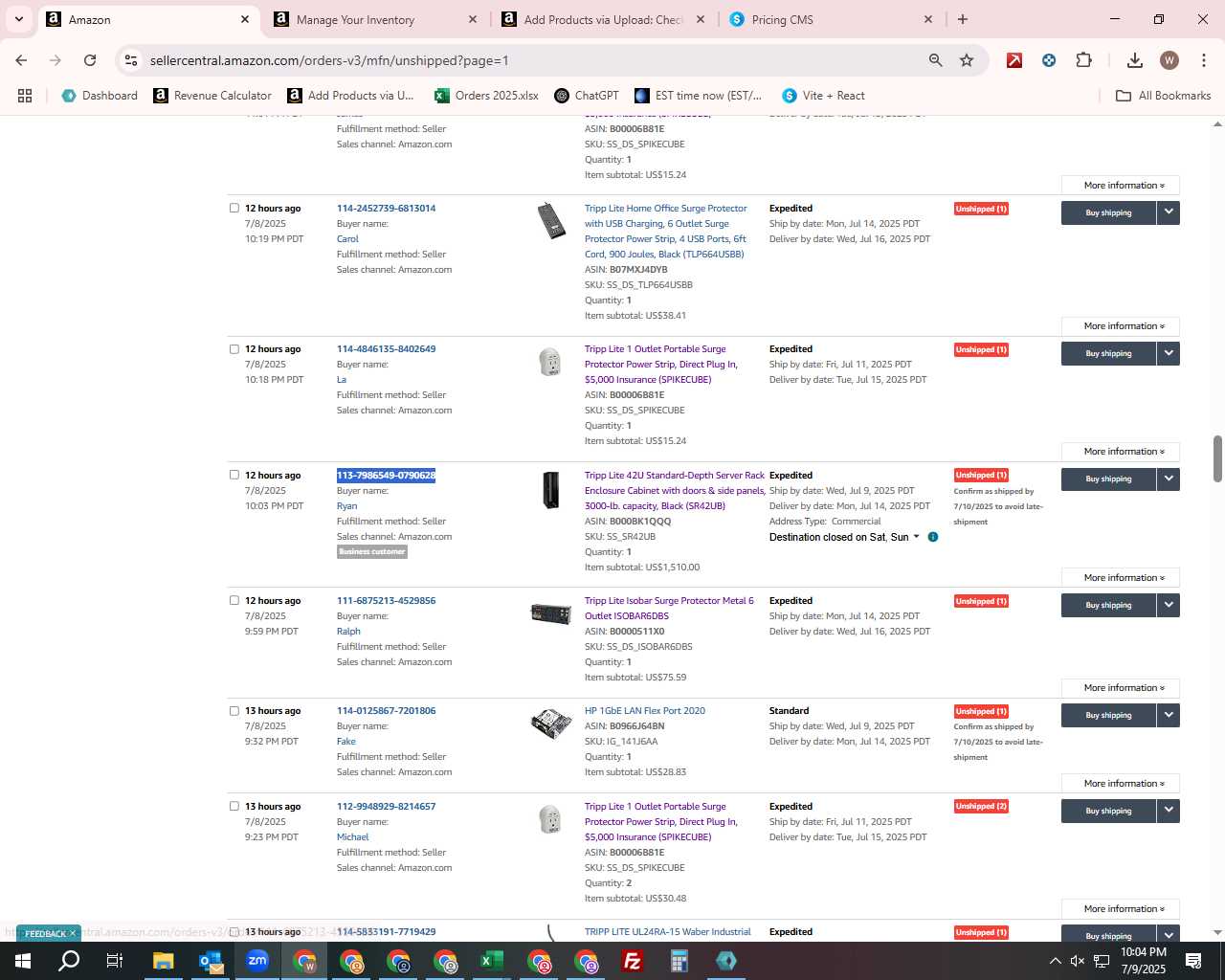Open Excel from the taskbar
The height and width of the screenshot is (980, 1225).
click(x=492, y=961)
